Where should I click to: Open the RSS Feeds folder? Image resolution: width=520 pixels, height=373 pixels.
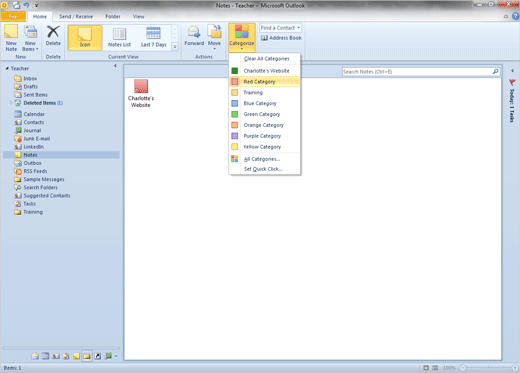point(31,171)
